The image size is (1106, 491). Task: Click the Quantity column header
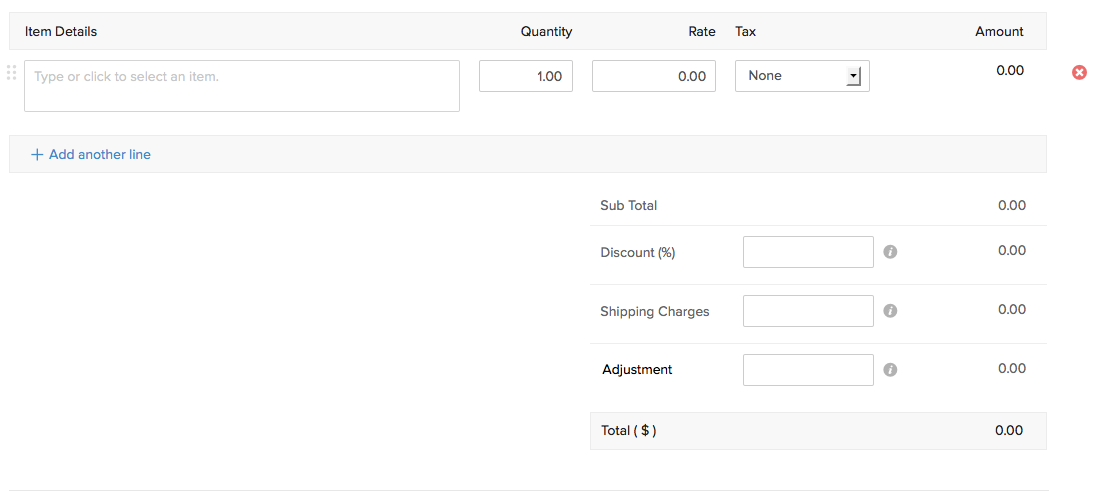(x=546, y=31)
